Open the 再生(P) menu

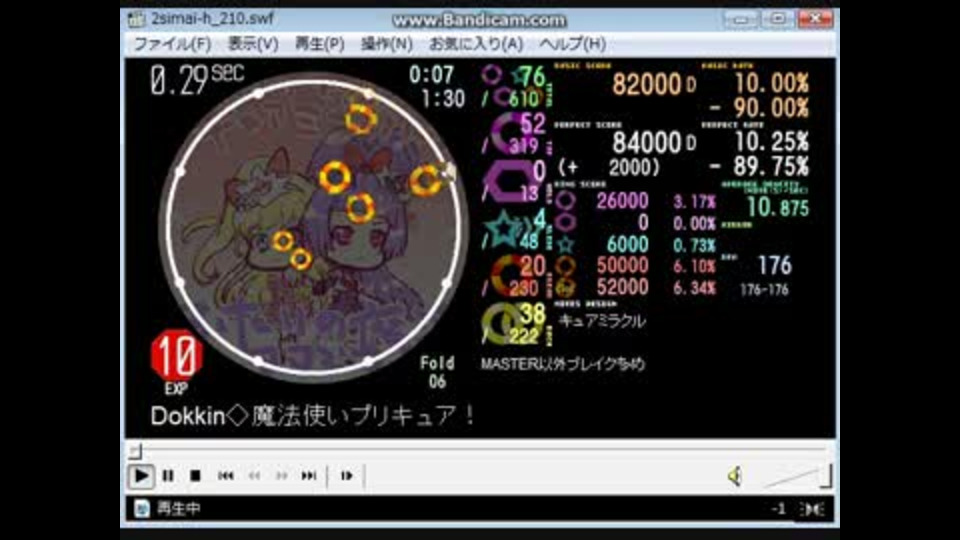(320, 44)
